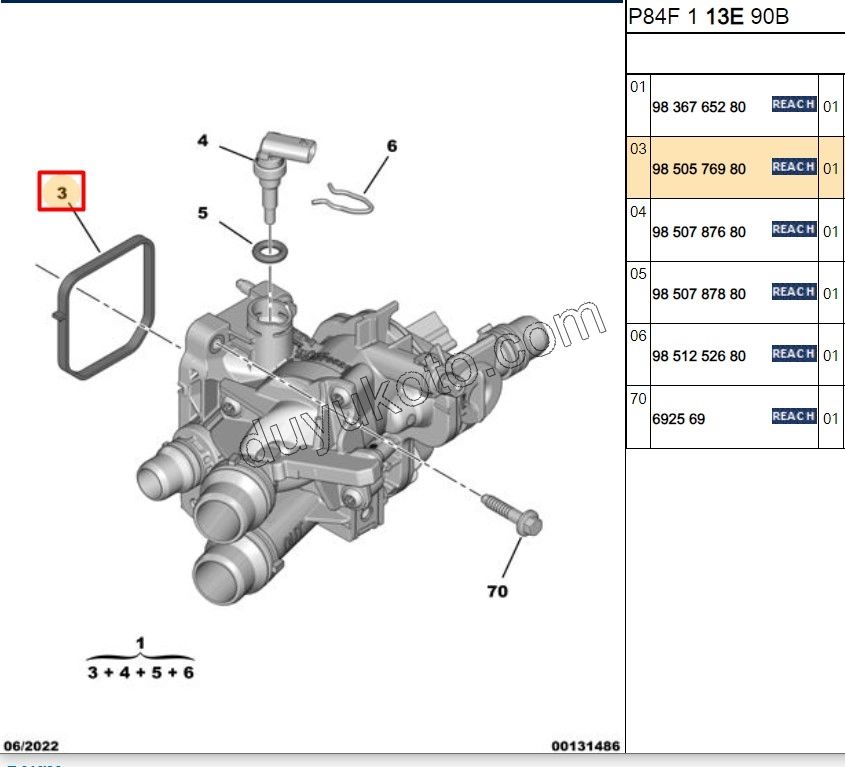Click the highlighted callout 3 in the diagram
The width and height of the screenshot is (845, 767).
[x=61, y=191]
